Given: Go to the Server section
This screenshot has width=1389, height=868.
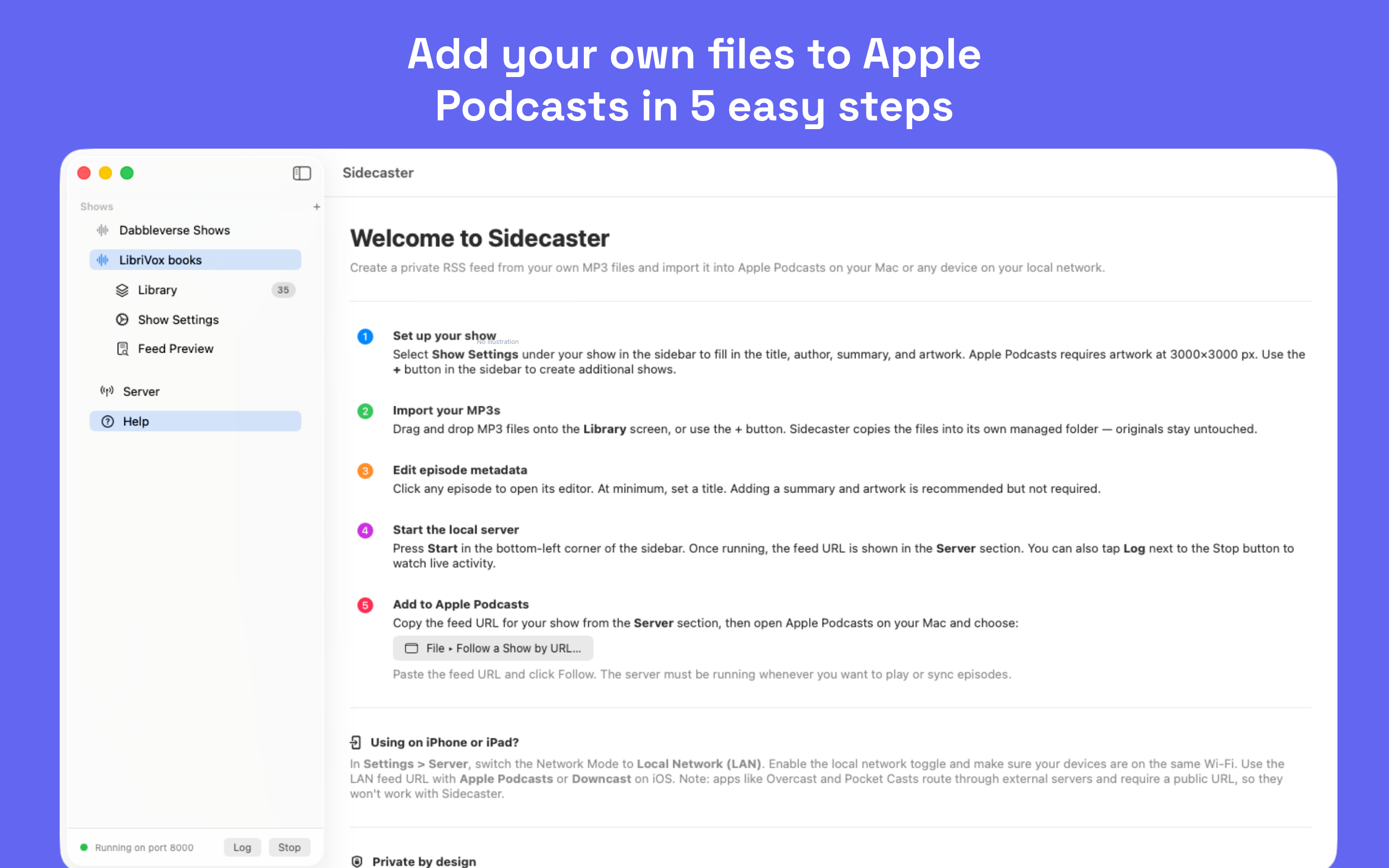Looking at the screenshot, I should coord(195,392).
